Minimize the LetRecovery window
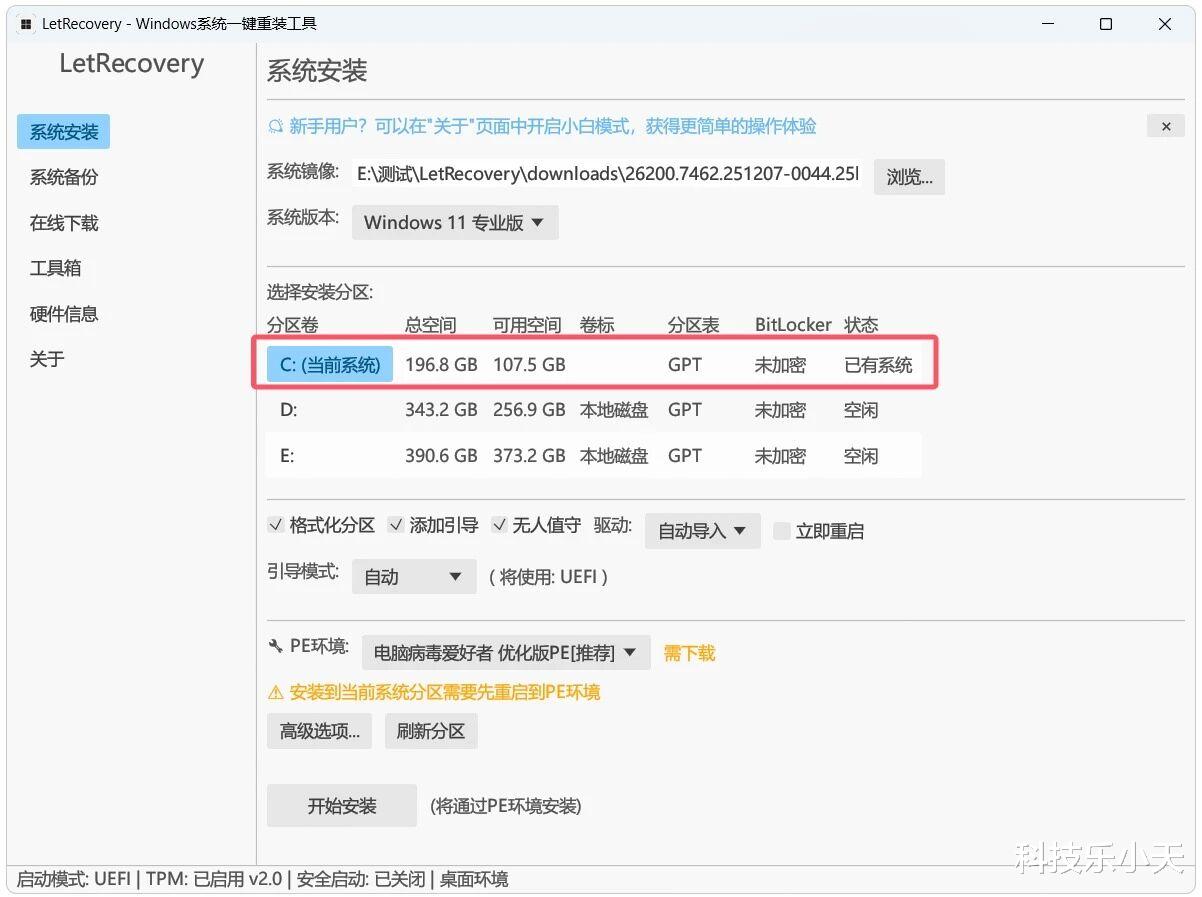 tap(1048, 24)
